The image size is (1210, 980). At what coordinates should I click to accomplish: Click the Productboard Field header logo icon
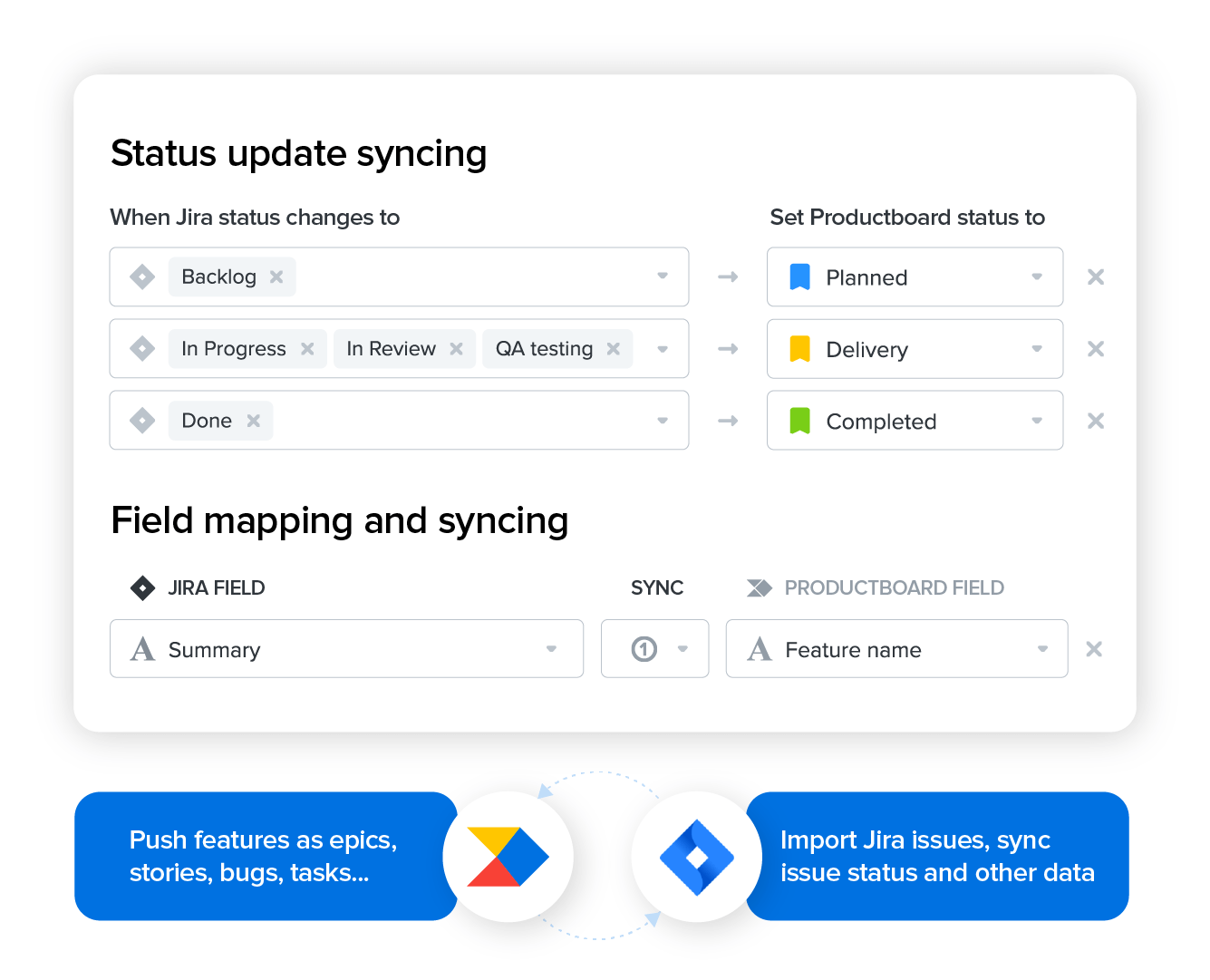(760, 588)
